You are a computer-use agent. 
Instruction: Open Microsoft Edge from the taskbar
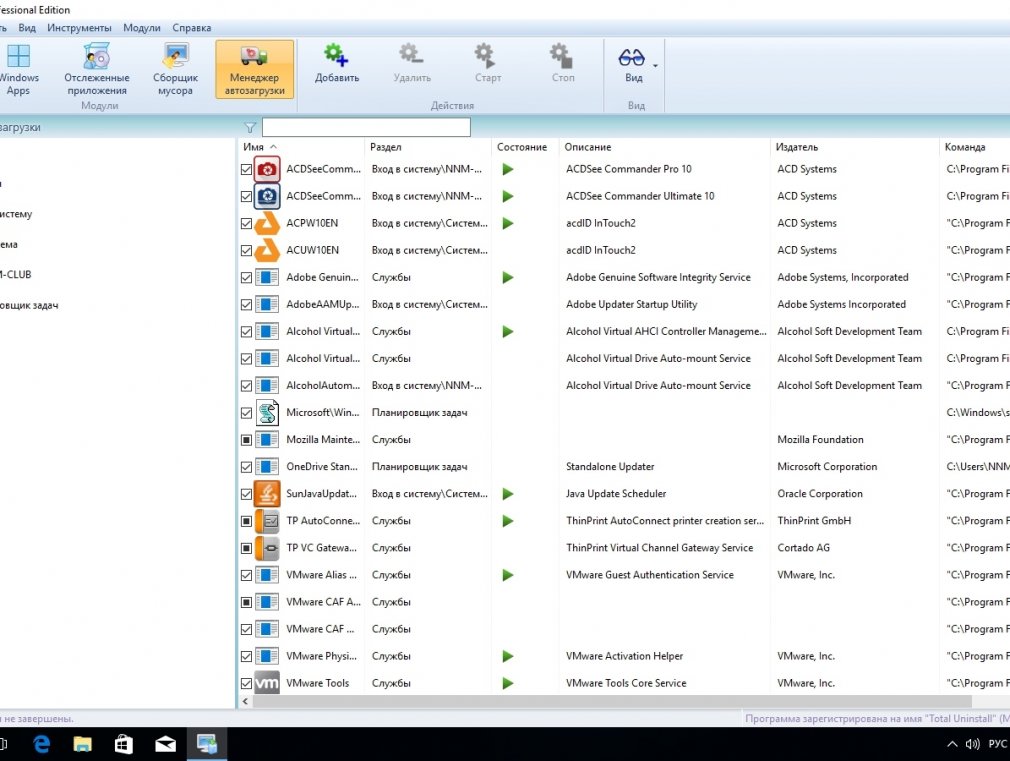tap(42, 744)
